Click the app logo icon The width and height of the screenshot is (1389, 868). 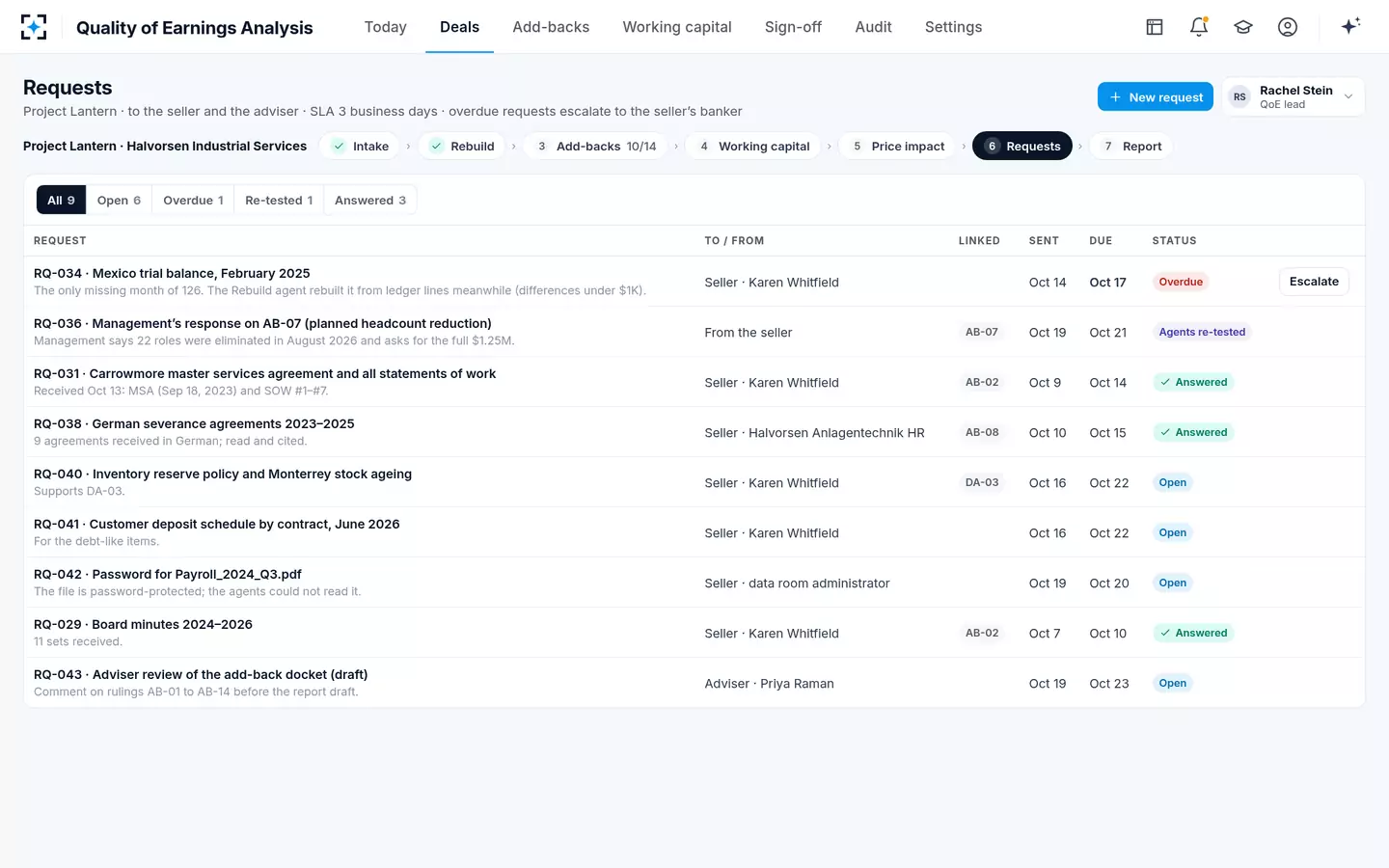coord(34,27)
